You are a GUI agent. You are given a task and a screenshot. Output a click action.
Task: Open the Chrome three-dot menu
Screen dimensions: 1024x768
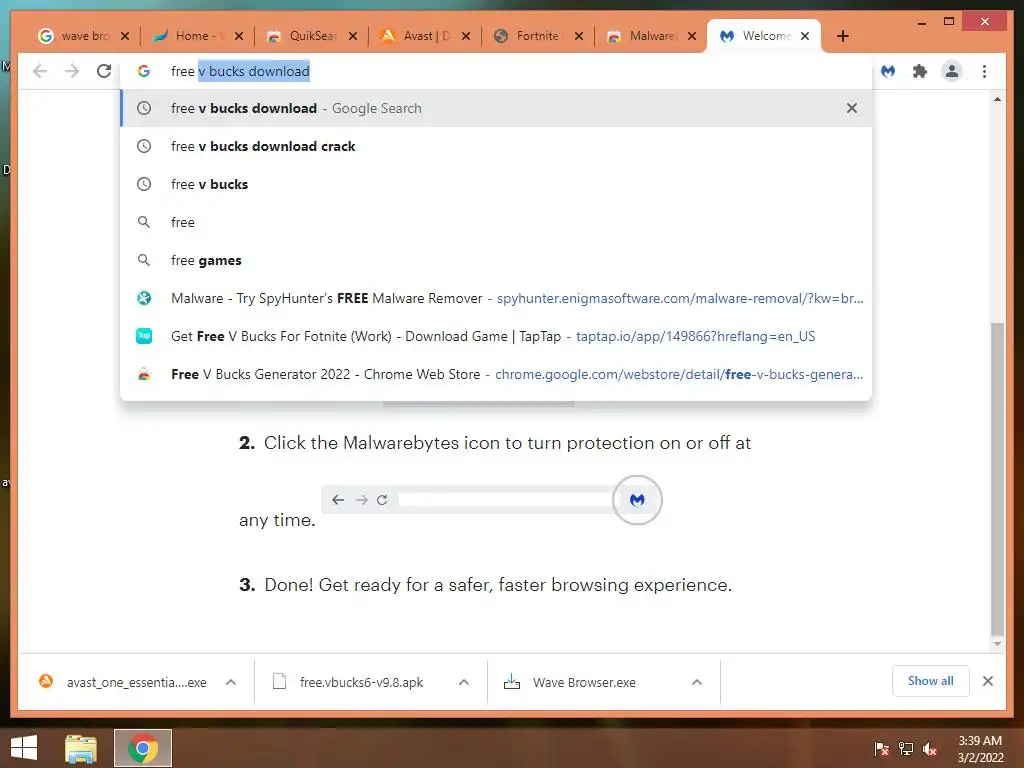point(984,71)
